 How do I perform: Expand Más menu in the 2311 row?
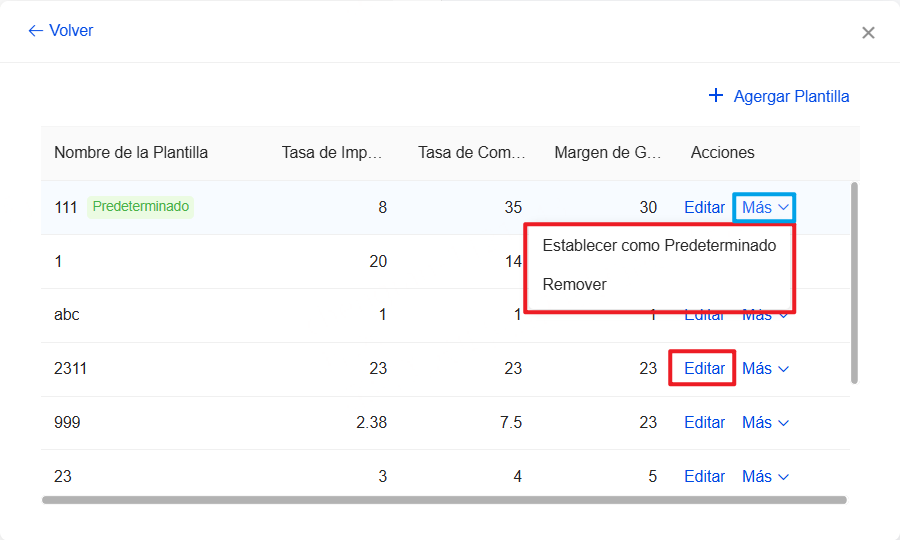(765, 369)
